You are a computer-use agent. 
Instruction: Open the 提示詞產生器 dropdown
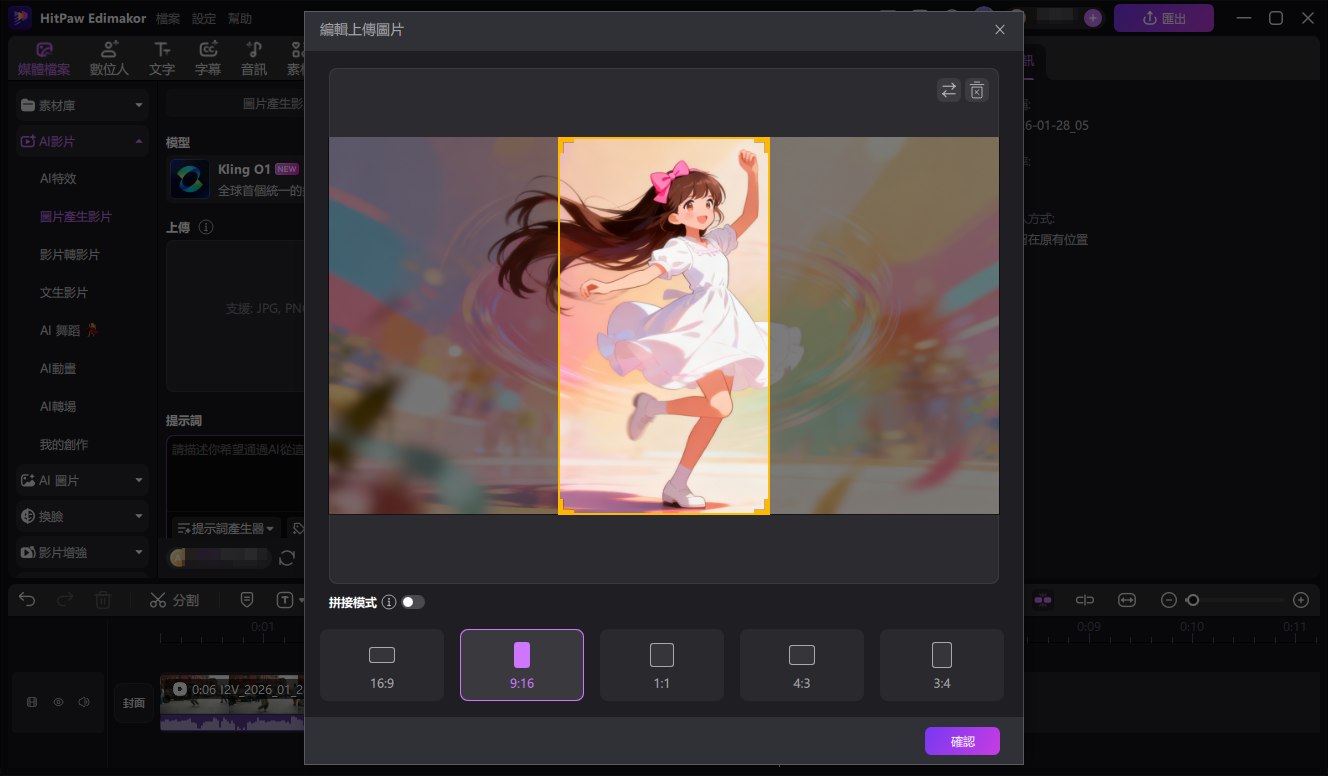click(x=224, y=527)
